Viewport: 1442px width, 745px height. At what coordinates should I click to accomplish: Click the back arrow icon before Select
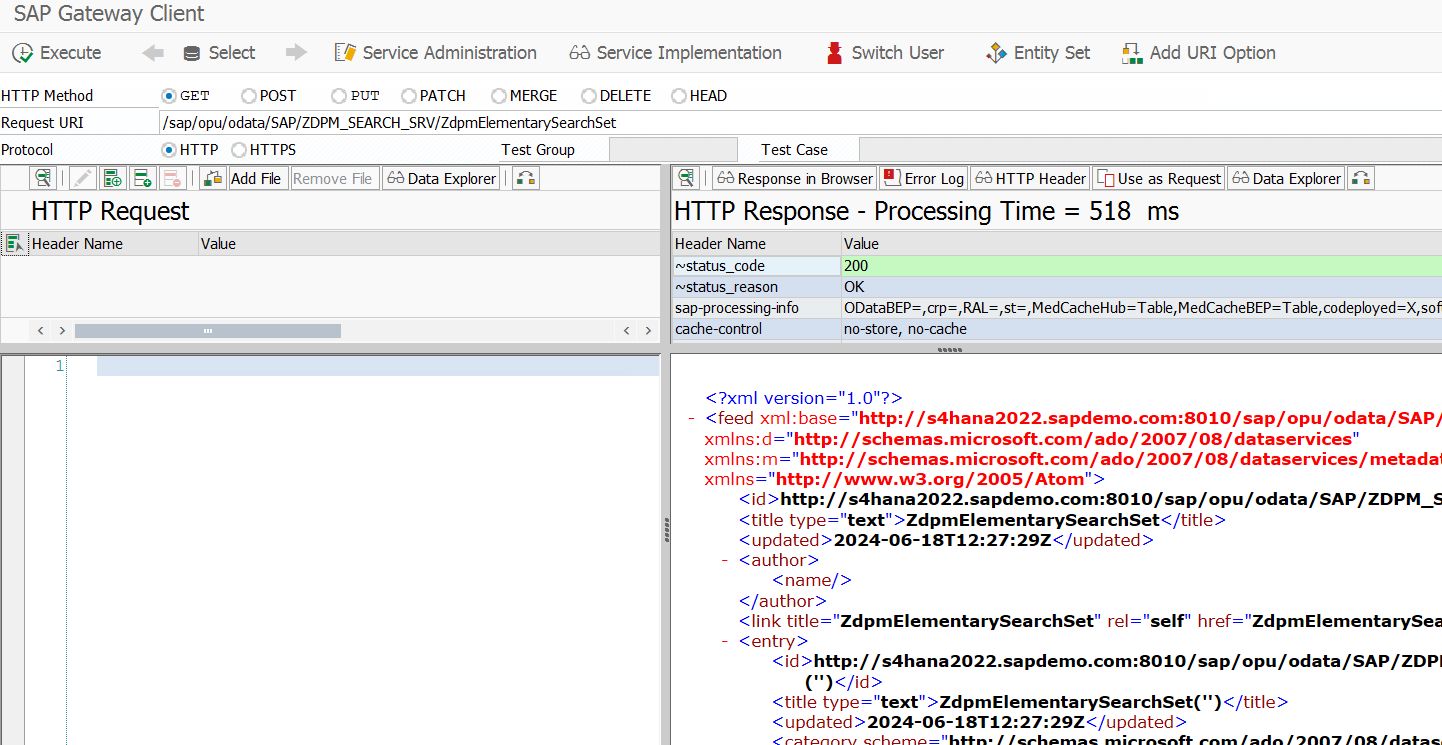point(153,53)
